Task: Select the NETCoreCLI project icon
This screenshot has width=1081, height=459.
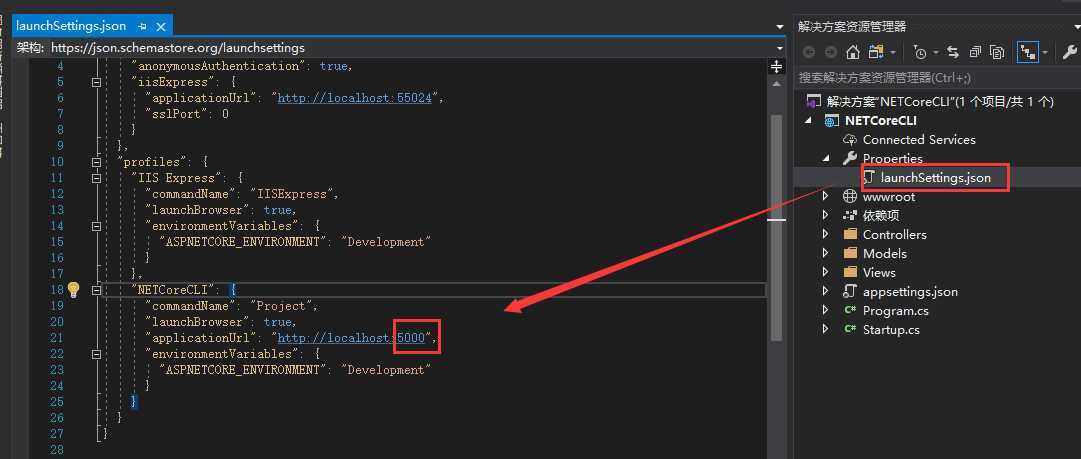Action: point(832,121)
